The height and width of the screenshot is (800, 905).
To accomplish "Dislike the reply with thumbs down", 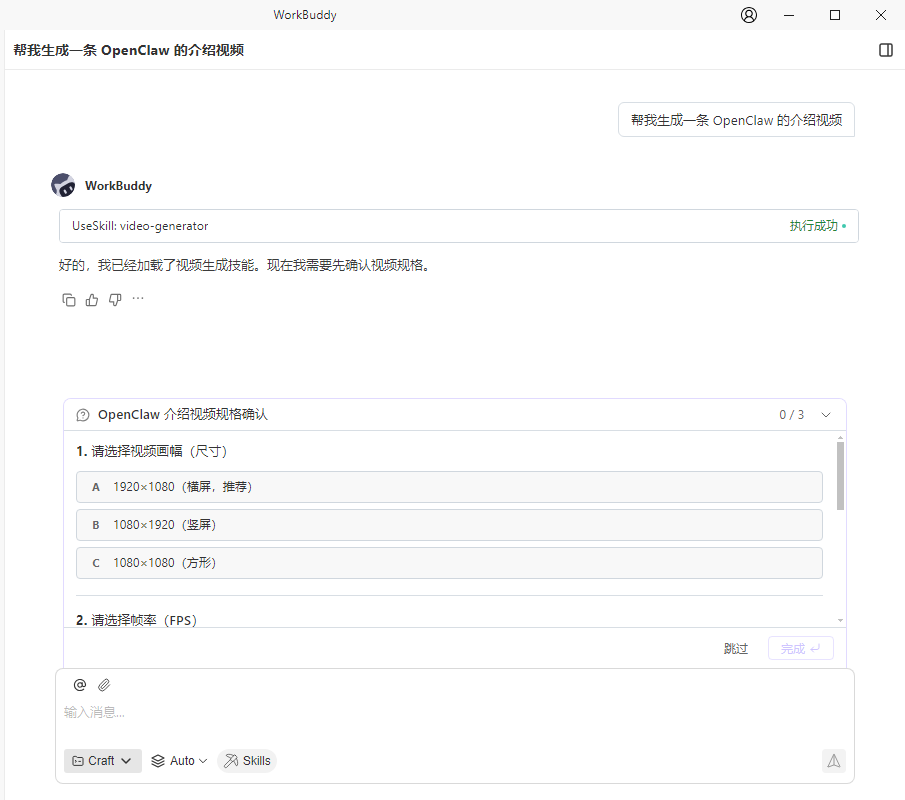I will [x=115, y=300].
